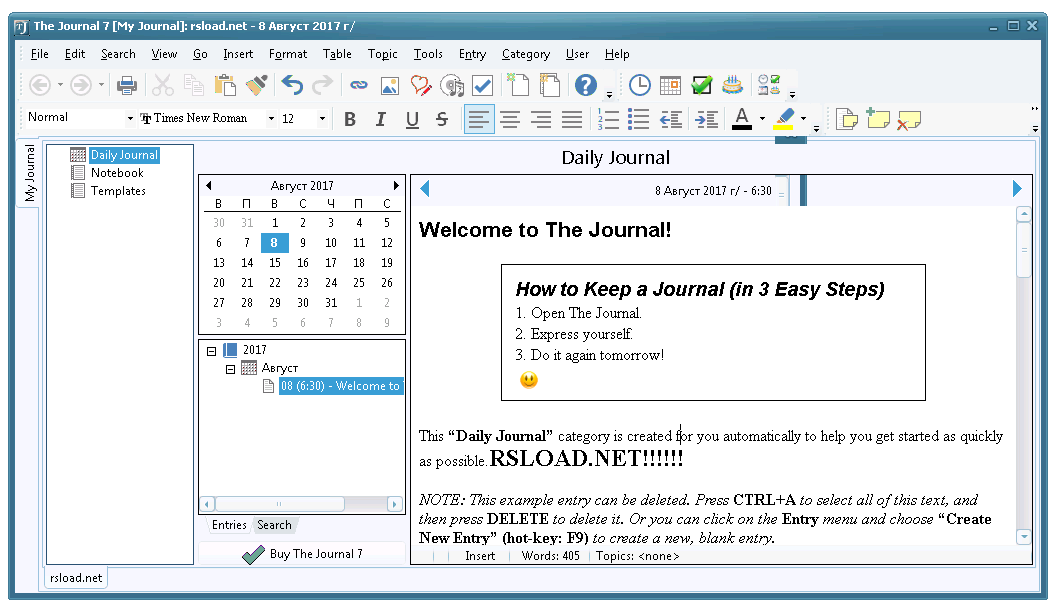Click the clock reminder icon
1055x614 pixels.
click(x=638, y=86)
